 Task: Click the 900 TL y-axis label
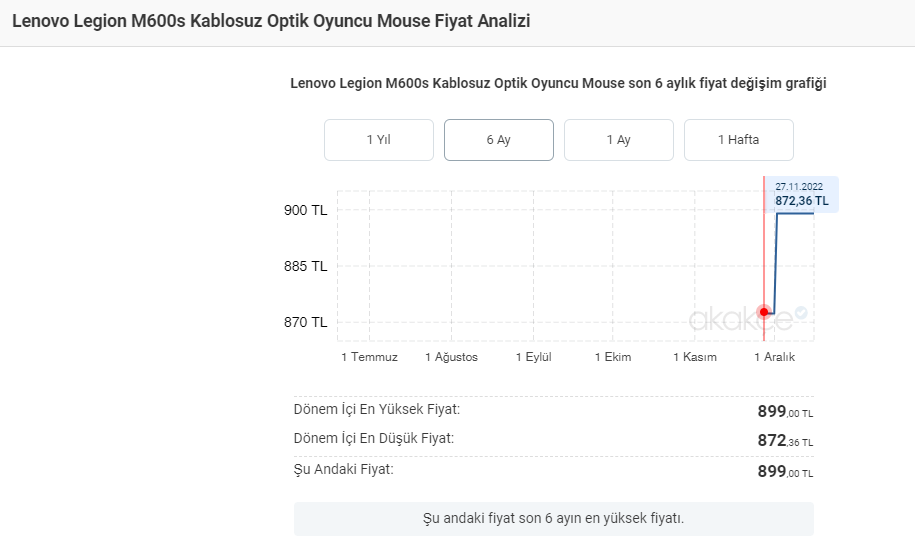[x=305, y=210]
